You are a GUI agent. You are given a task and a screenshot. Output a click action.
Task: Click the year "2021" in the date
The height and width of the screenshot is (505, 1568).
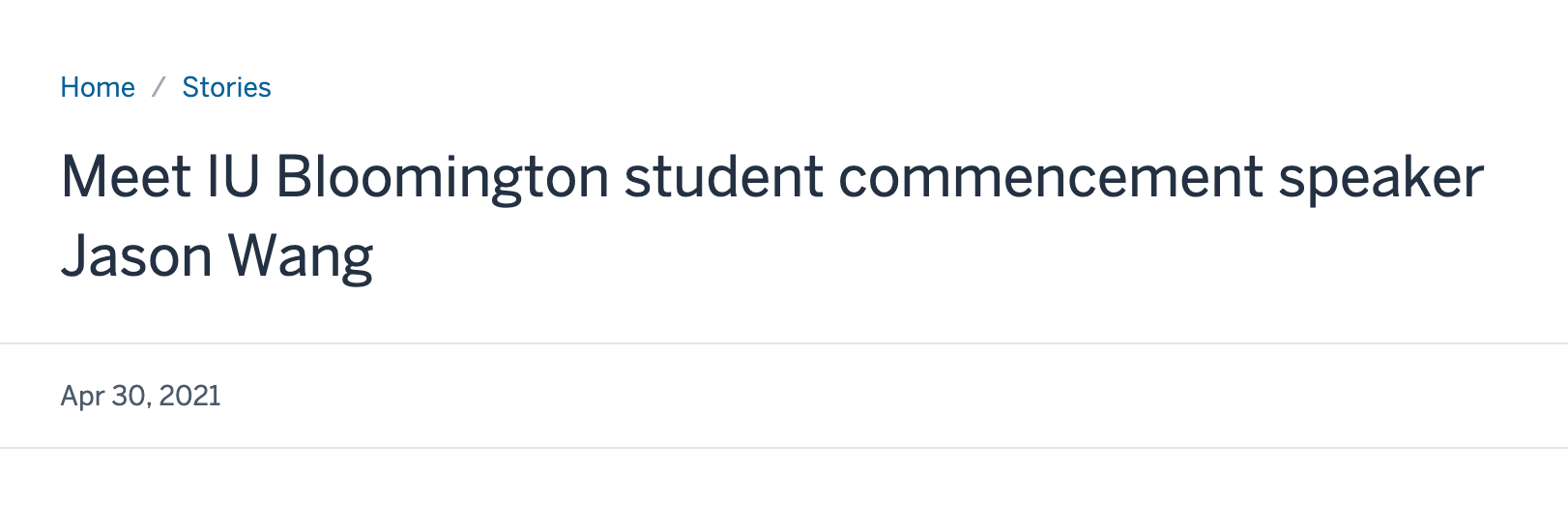pos(189,396)
